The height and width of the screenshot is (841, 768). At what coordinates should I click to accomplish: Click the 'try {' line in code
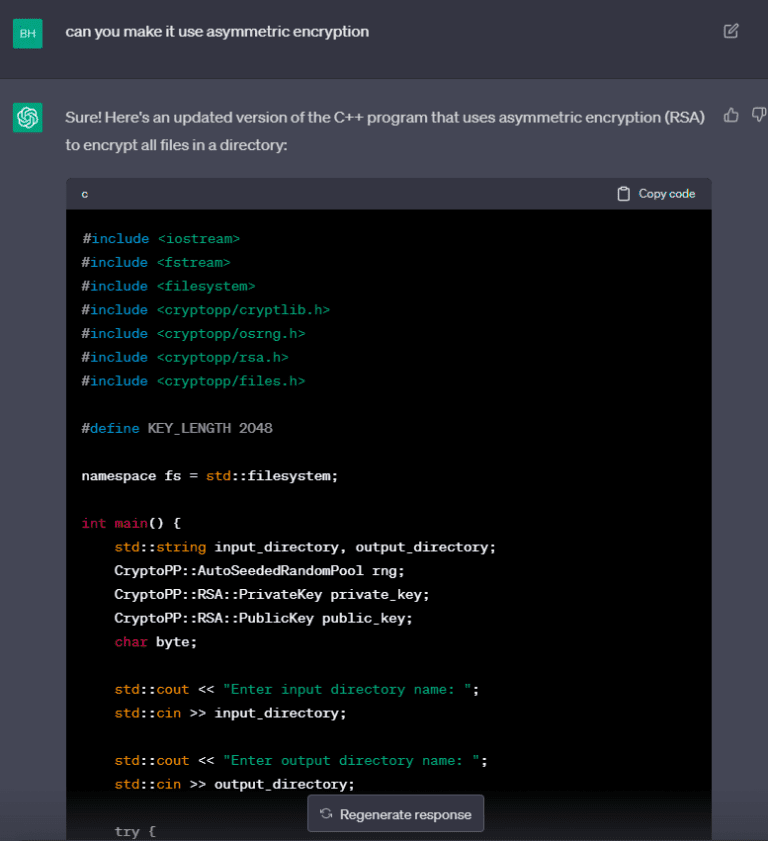click(x=135, y=831)
